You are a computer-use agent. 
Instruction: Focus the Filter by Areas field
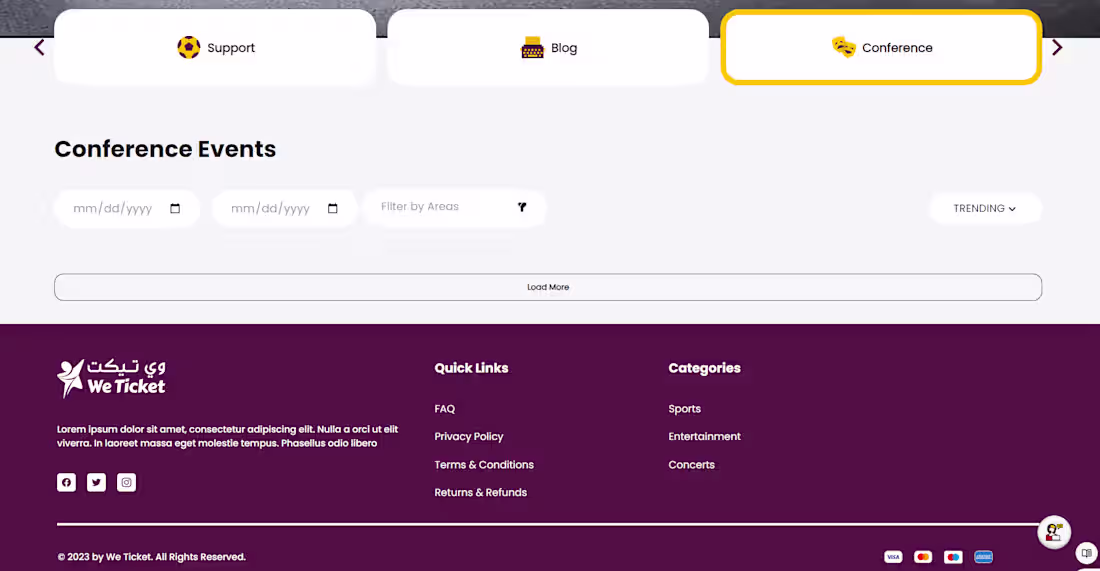click(x=454, y=208)
